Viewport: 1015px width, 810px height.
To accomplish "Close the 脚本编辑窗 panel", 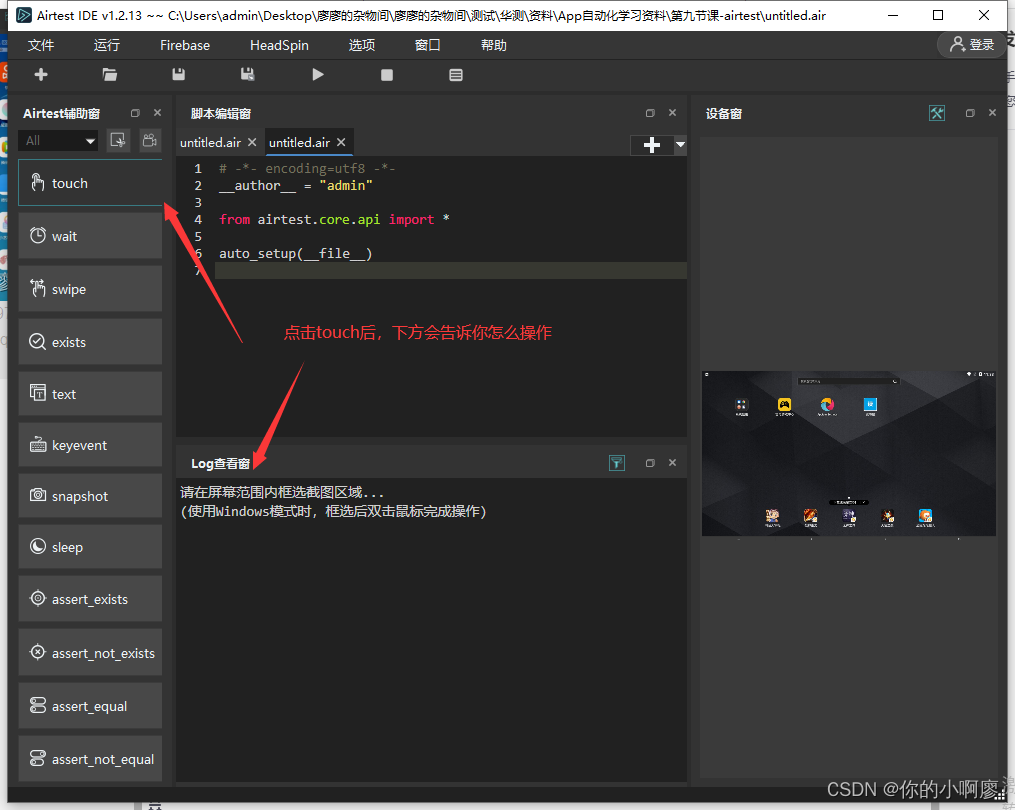I will 673,113.
